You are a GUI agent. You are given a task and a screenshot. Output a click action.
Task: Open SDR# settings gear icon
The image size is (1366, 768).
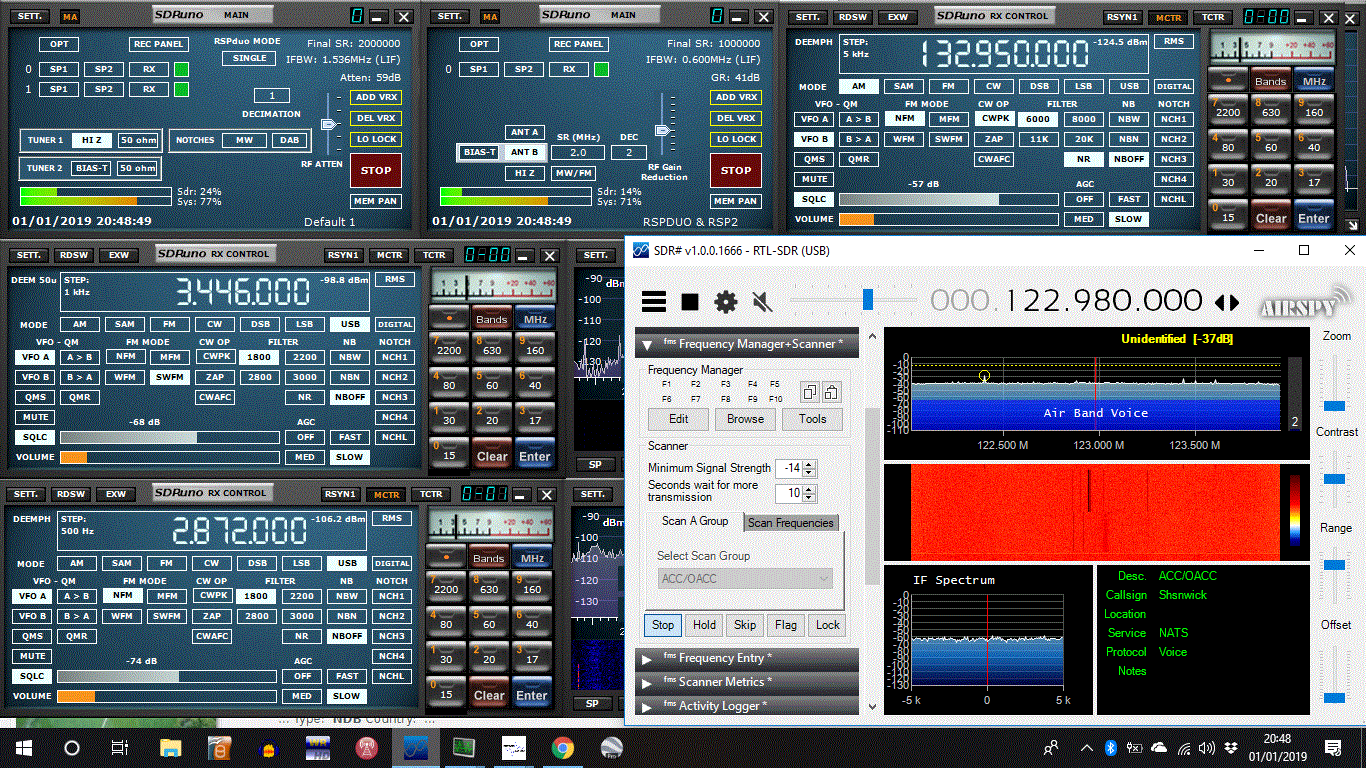pyautogui.click(x=725, y=301)
